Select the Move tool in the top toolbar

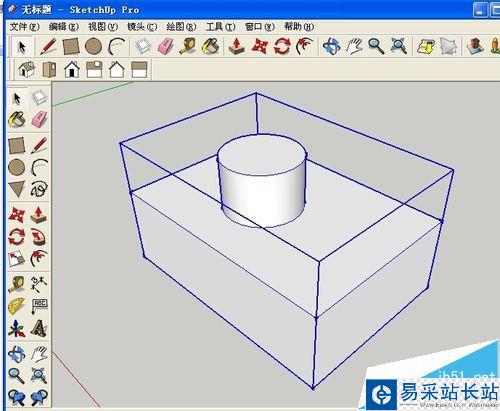(259, 46)
